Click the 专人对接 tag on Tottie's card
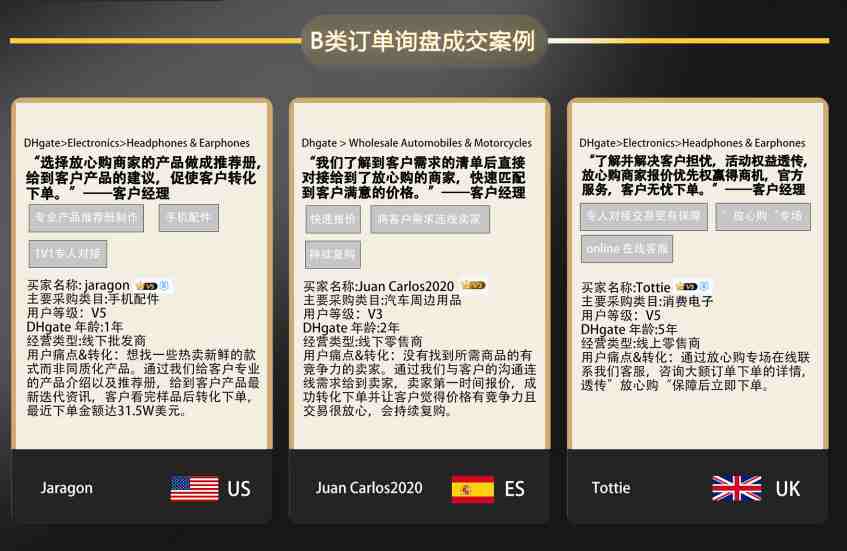This screenshot has height=551, width=847. pyautogui.click(x=643, y=217)
